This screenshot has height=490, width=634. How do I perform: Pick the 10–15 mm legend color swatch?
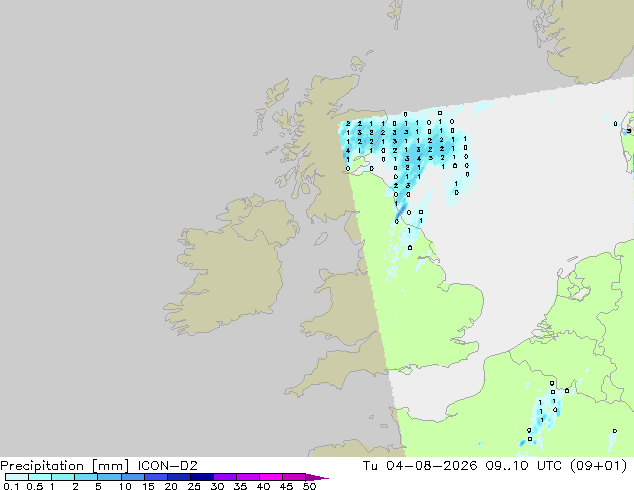(x=132, y=477)
